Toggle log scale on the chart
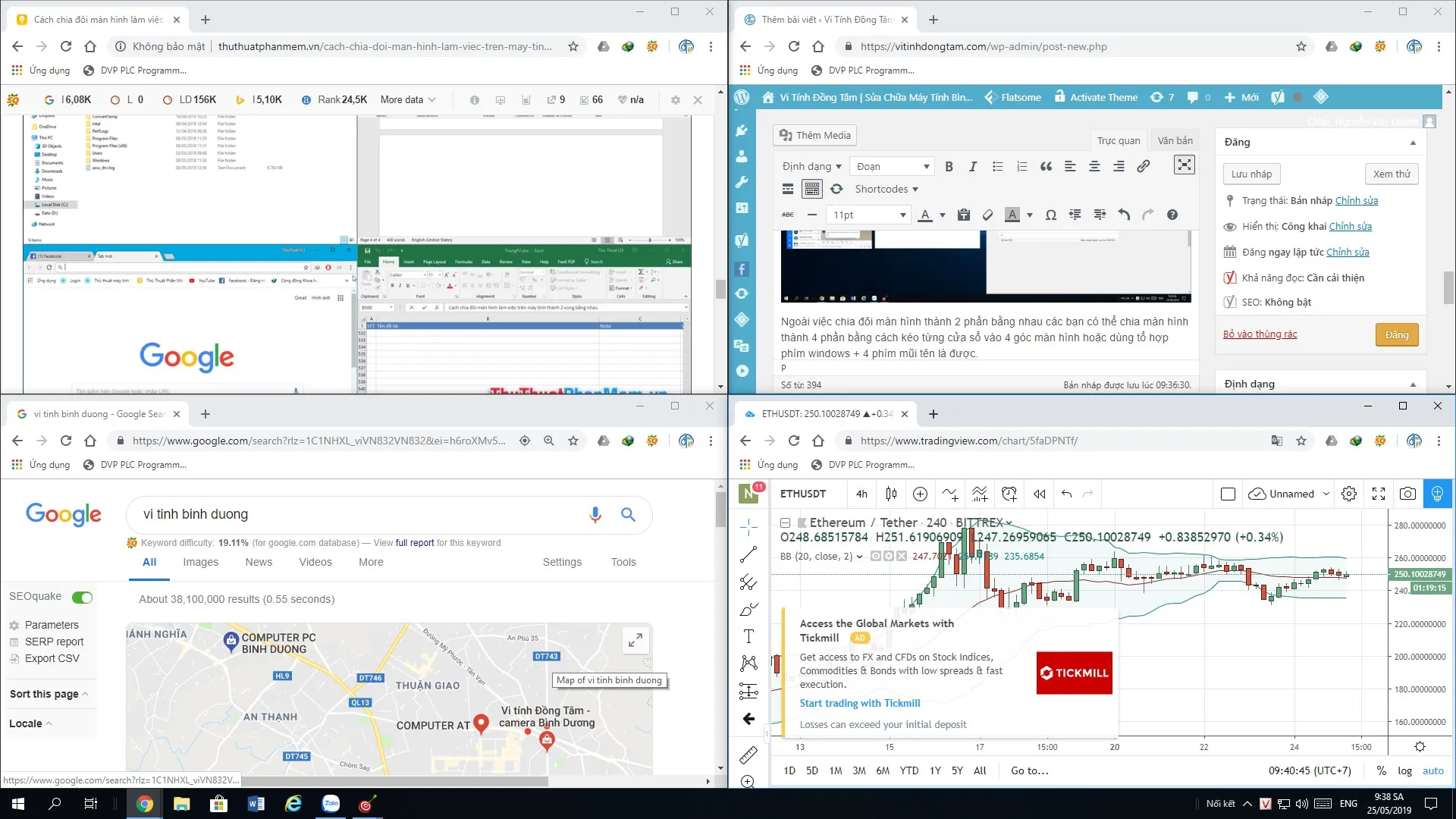The width and height of the screenshot is (1456, 819). pos(1404,770)
